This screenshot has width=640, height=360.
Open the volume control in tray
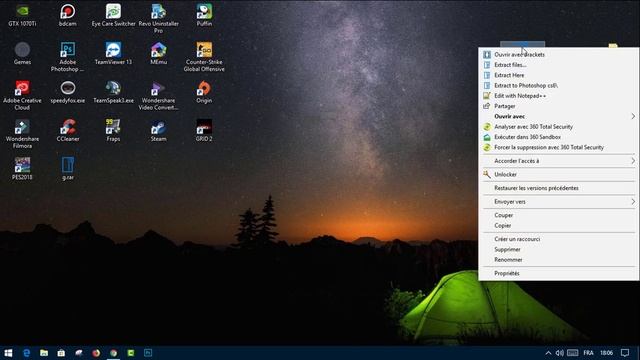point(560,353)
